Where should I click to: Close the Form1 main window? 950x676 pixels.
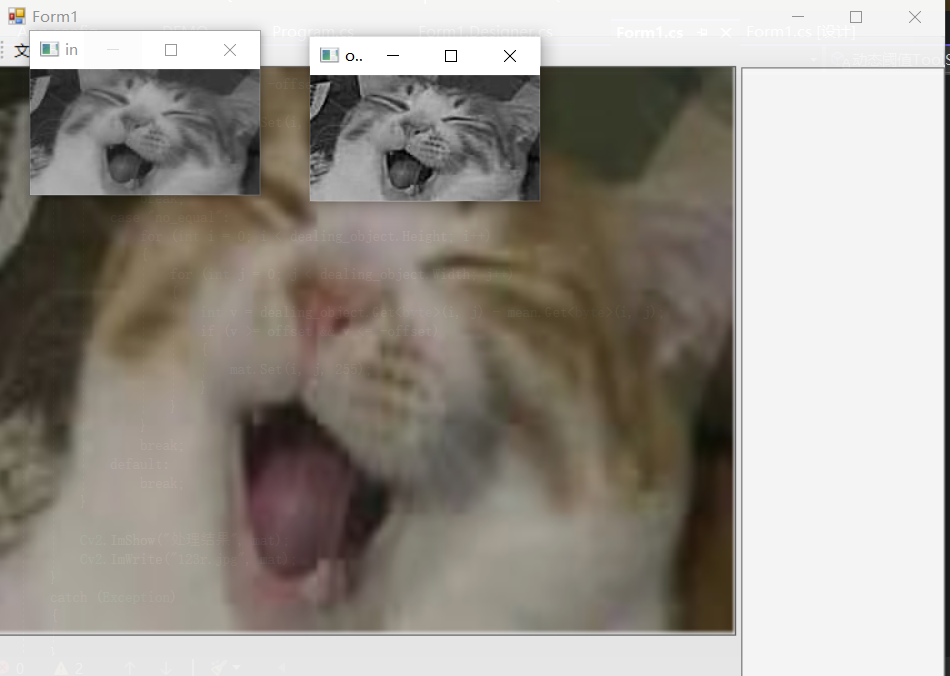(915, 17)
